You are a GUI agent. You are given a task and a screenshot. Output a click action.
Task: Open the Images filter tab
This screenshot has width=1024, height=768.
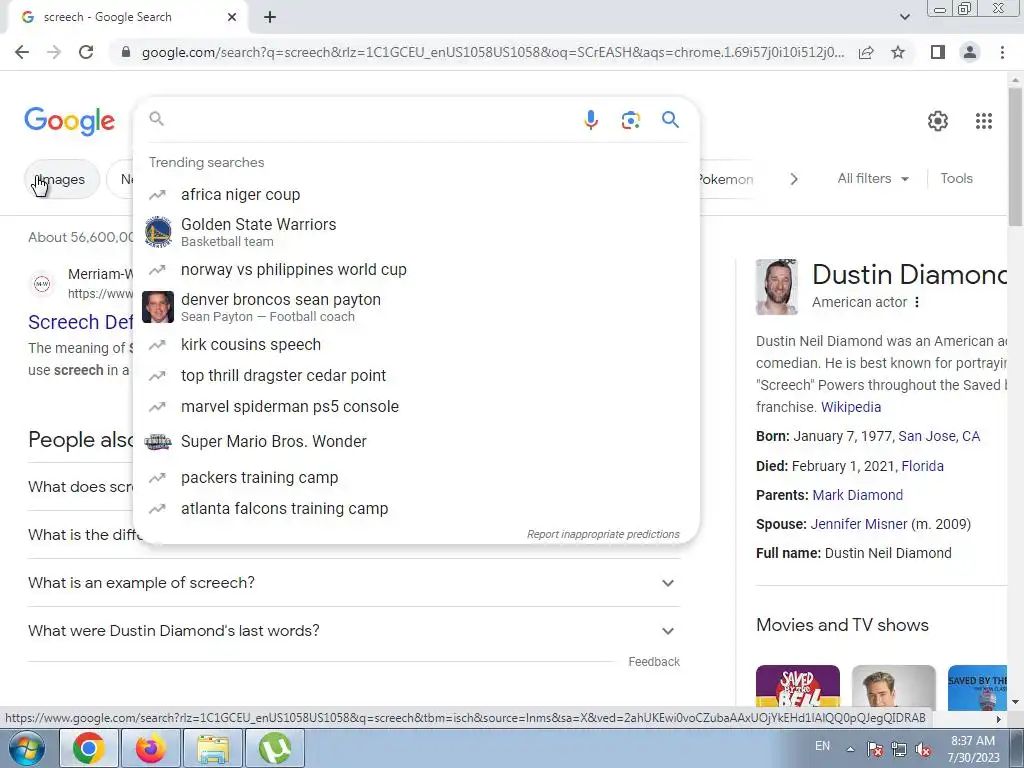(x=62, y=179)
